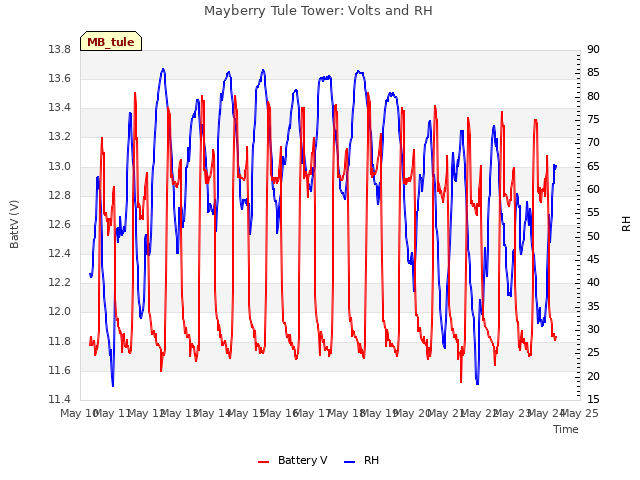
Task: Click the 11.6 left axis tick
Action: click(60, 370)
